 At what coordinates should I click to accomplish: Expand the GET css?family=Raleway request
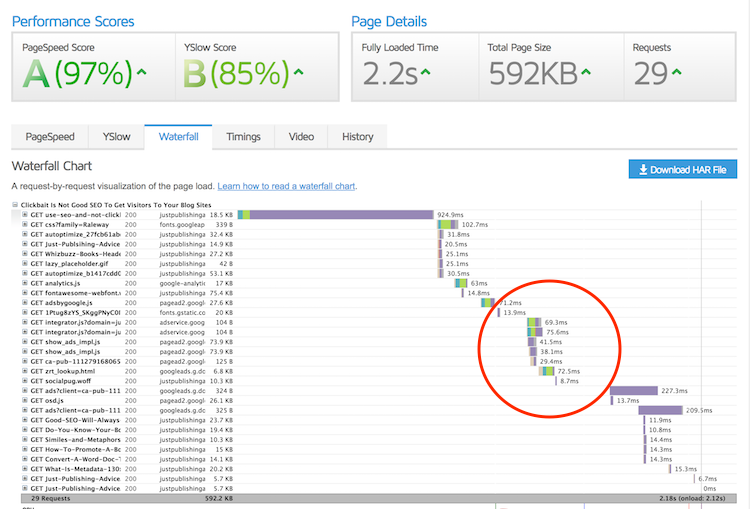tap(25, 224)
